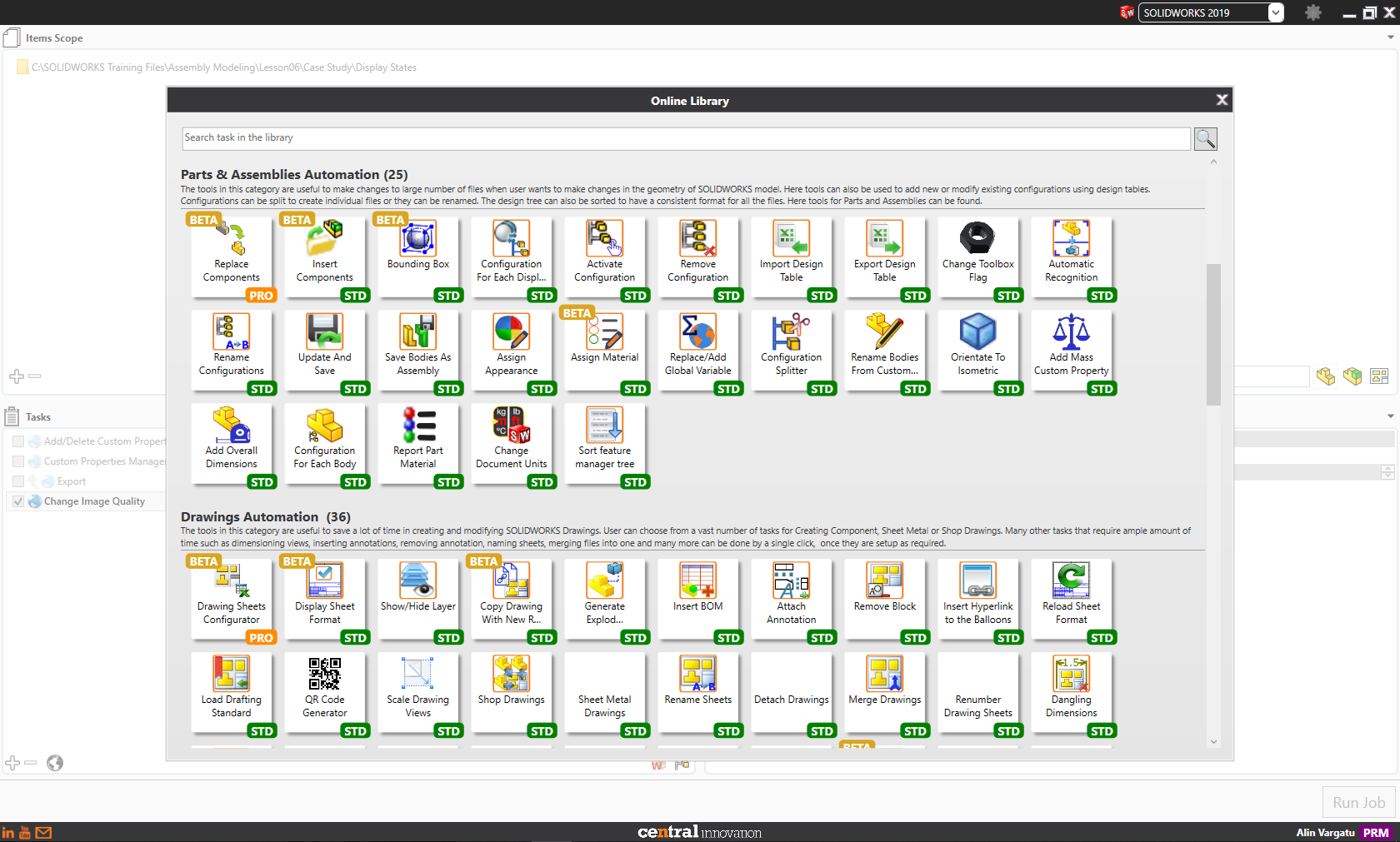This screenshot has height=842, width=1400.
Task: Check the Custom Properties Manager task
Action: point(17,461)
